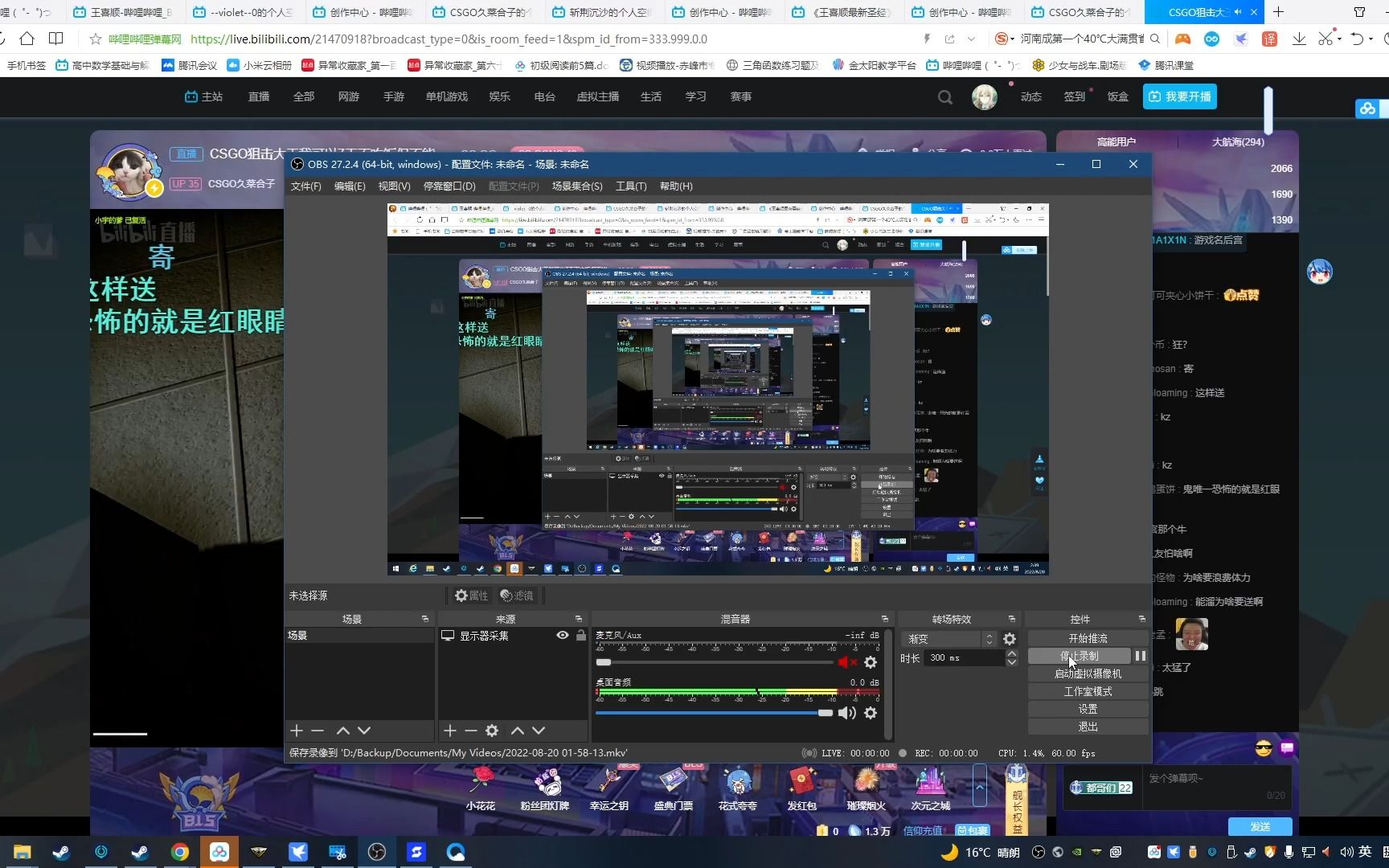The width and height of the screenshot is (1389, 868).
Task: Add a new source with plus button
Action: point(450,731)
